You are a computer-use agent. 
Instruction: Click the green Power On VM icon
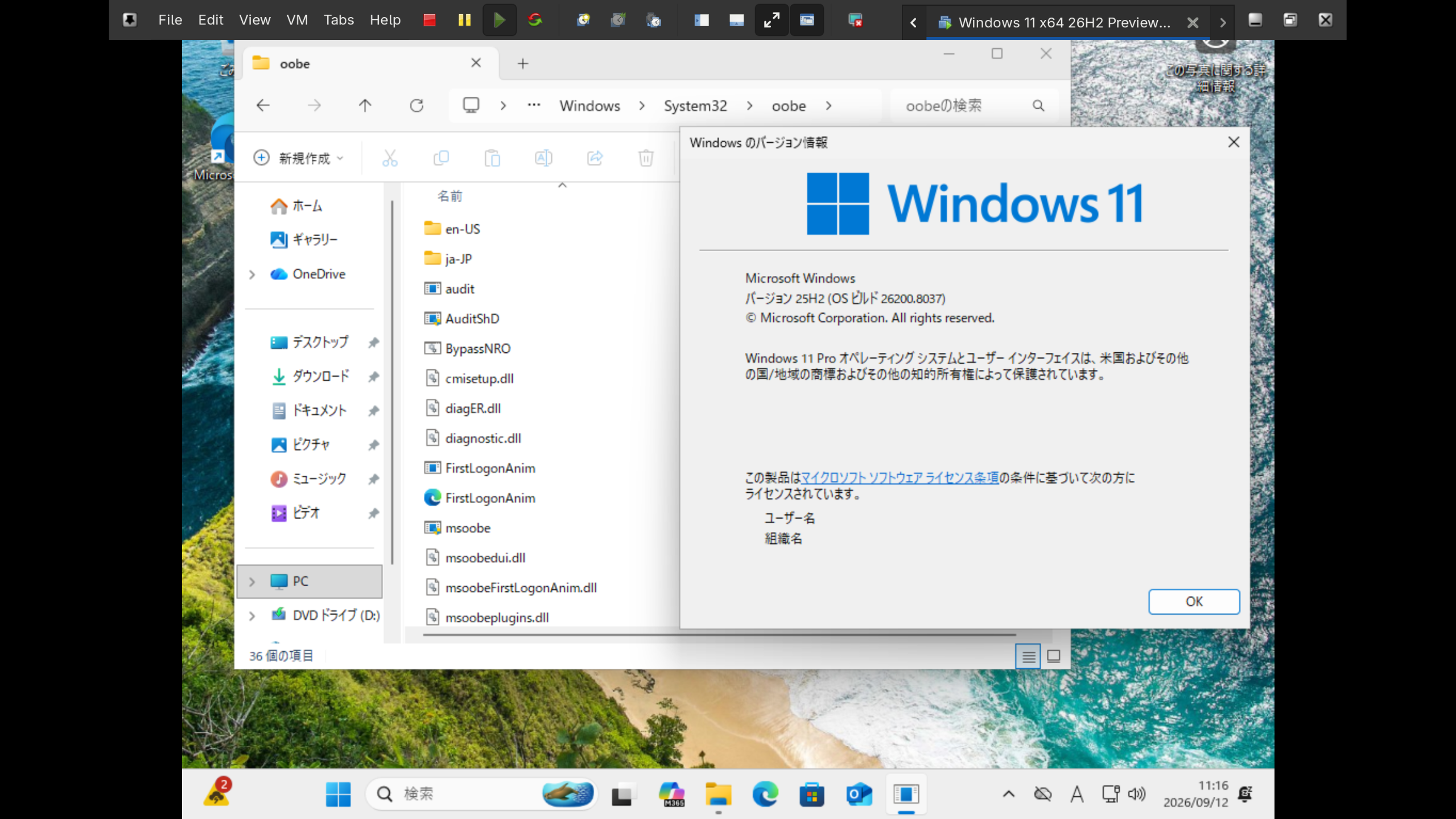click(x=500, y=20)
